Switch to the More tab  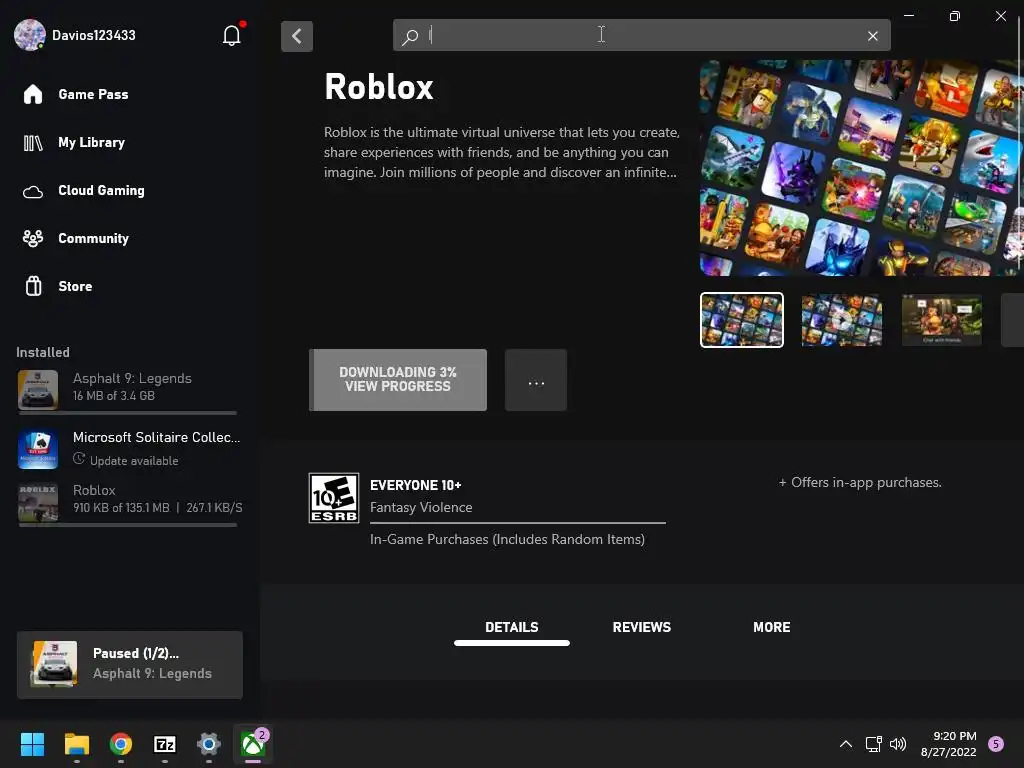[771, 628]
